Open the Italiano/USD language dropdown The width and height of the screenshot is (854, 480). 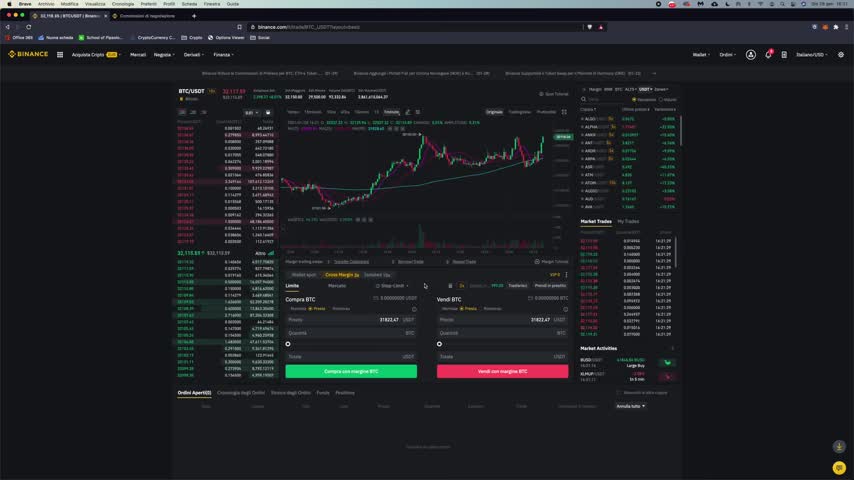coord(812,54)
